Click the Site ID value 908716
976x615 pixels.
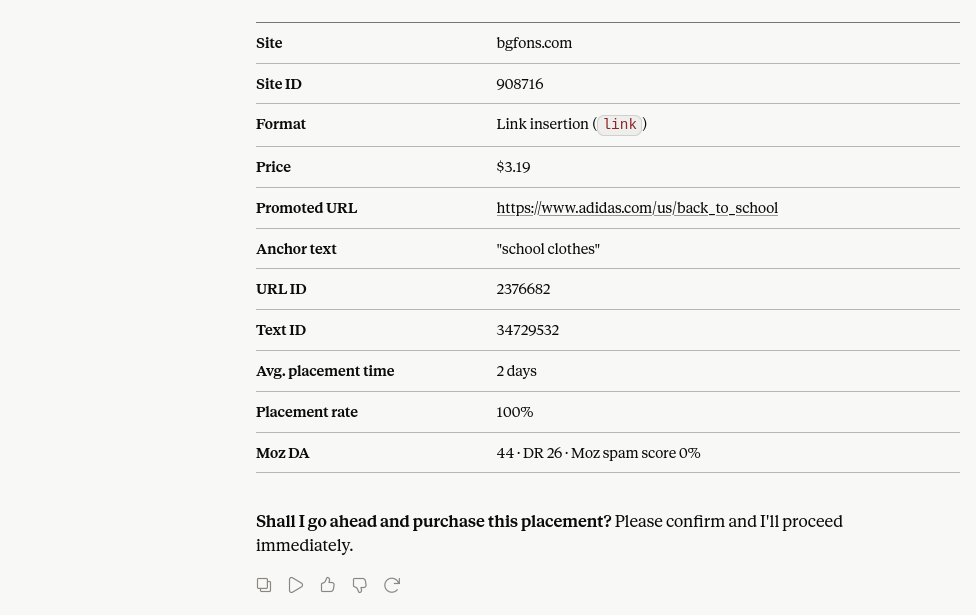click(x=520, y=84)
